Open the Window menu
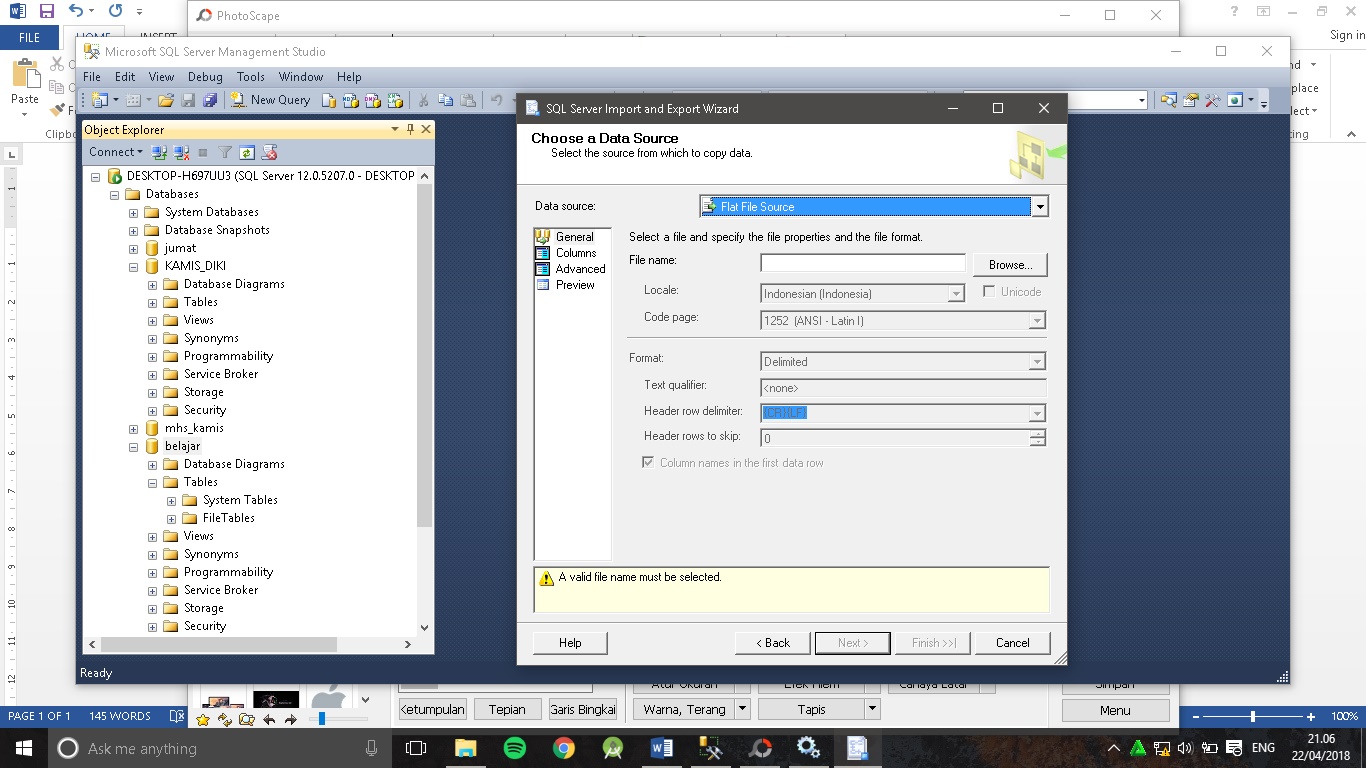Image resolution: width=1366 pixels, height=768 pixels. (x=301, y=77)
